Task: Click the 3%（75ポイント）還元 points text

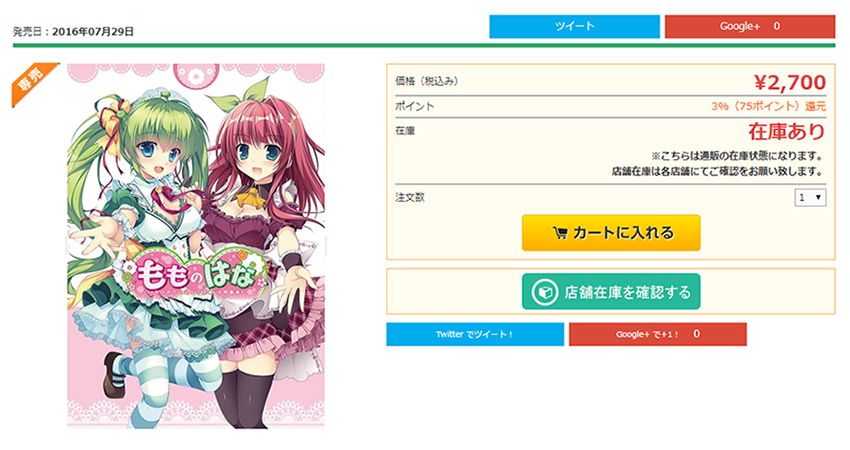Action: coord(769,106)
